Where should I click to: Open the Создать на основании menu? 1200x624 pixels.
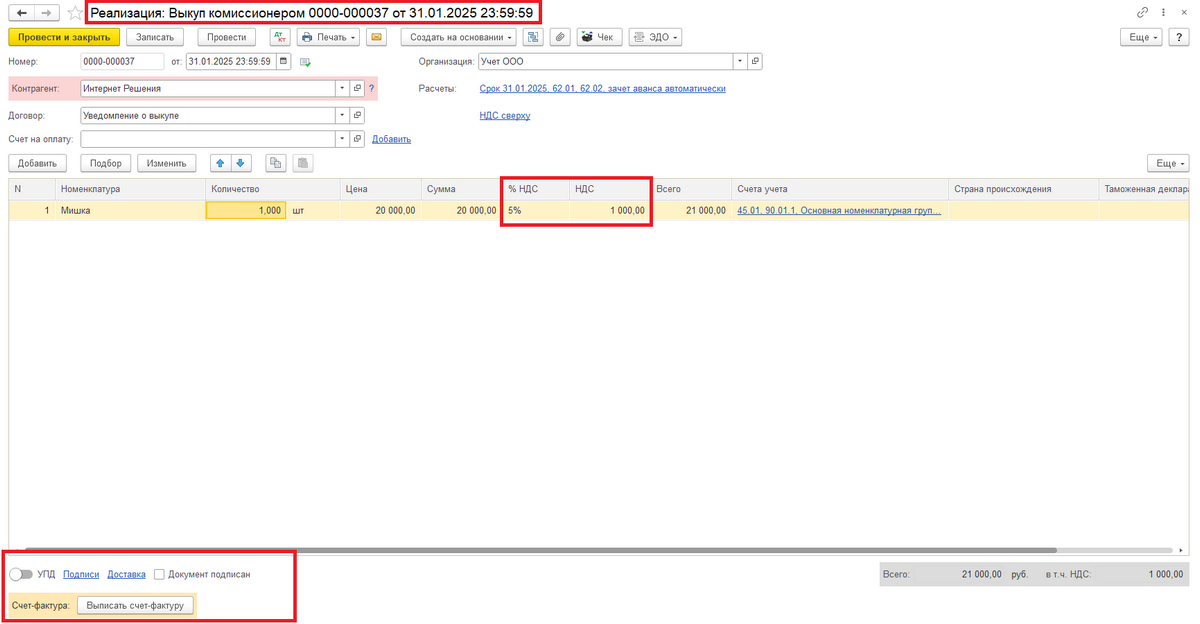pyautogui.click(x=458, y=37)
